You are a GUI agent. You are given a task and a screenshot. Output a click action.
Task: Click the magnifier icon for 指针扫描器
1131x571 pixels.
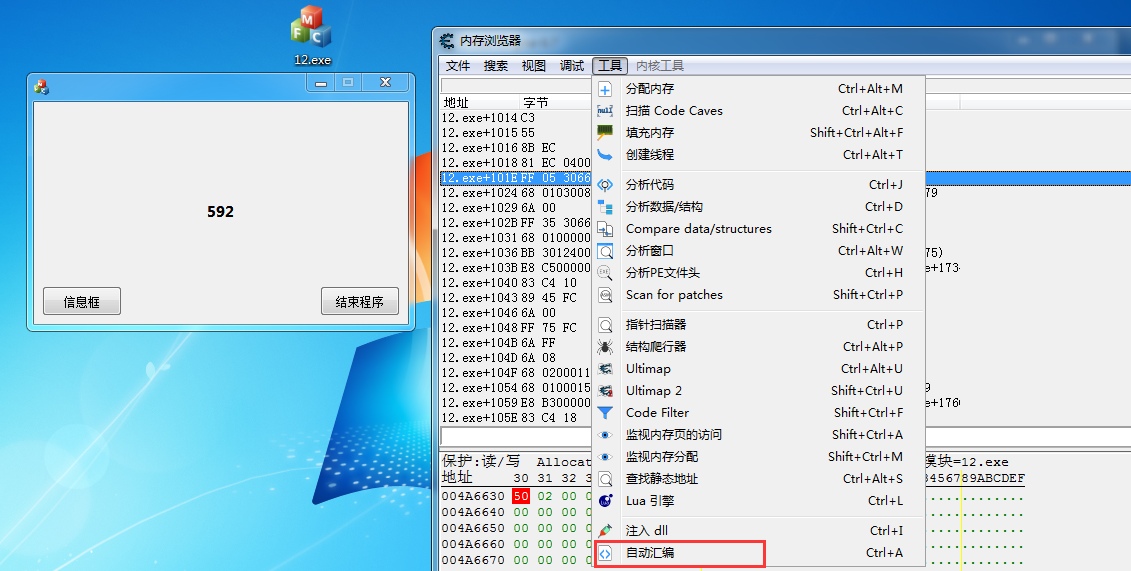click(x=605, y=325)
